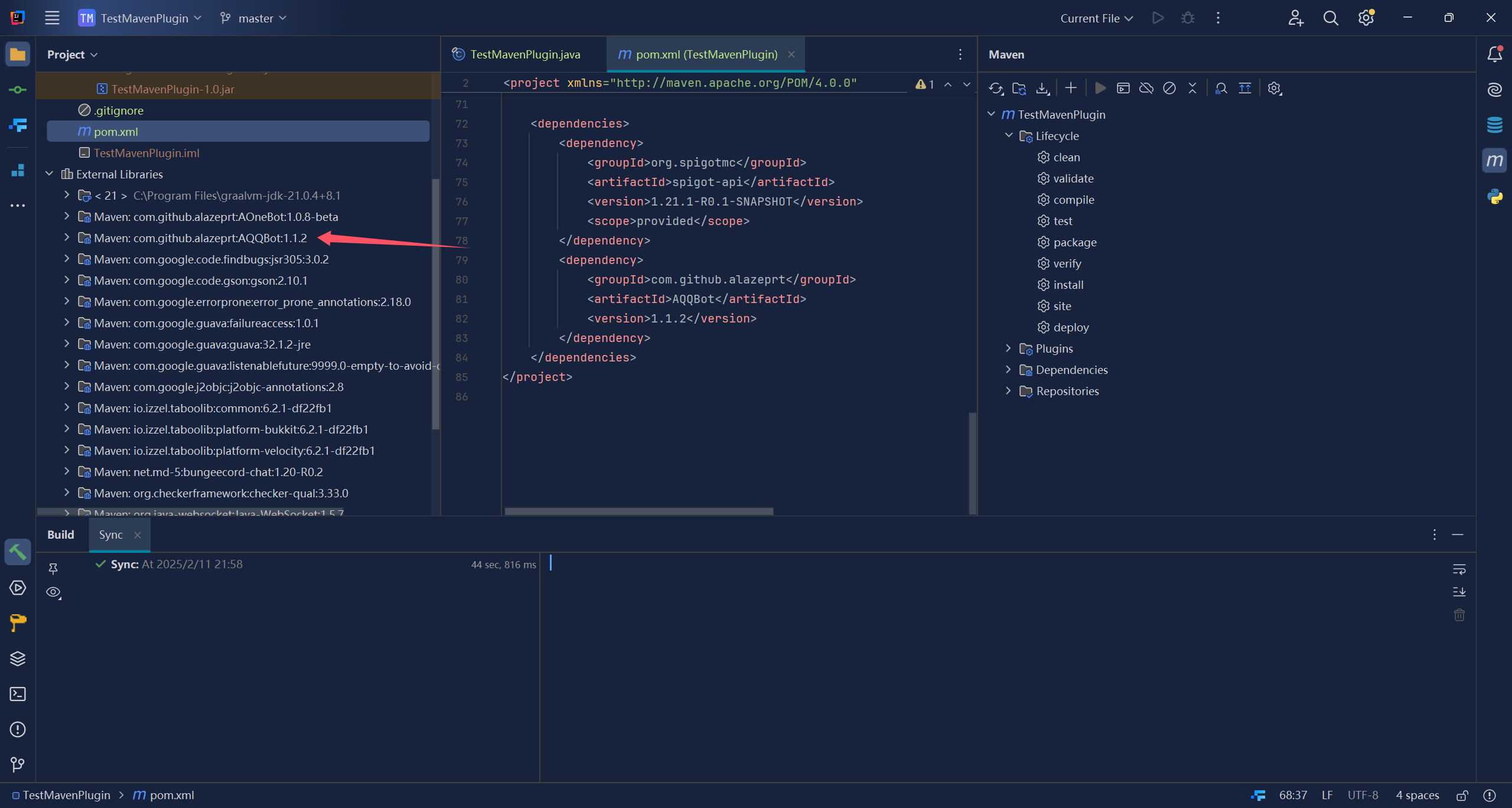Click the editor horizontal scrollbar
Viewport: 1512px width, 808px height.
639,511
